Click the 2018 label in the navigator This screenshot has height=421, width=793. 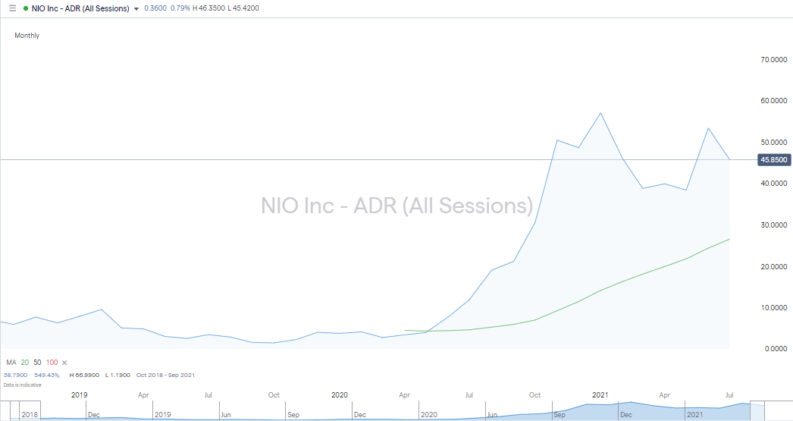(x=29, y=414)
